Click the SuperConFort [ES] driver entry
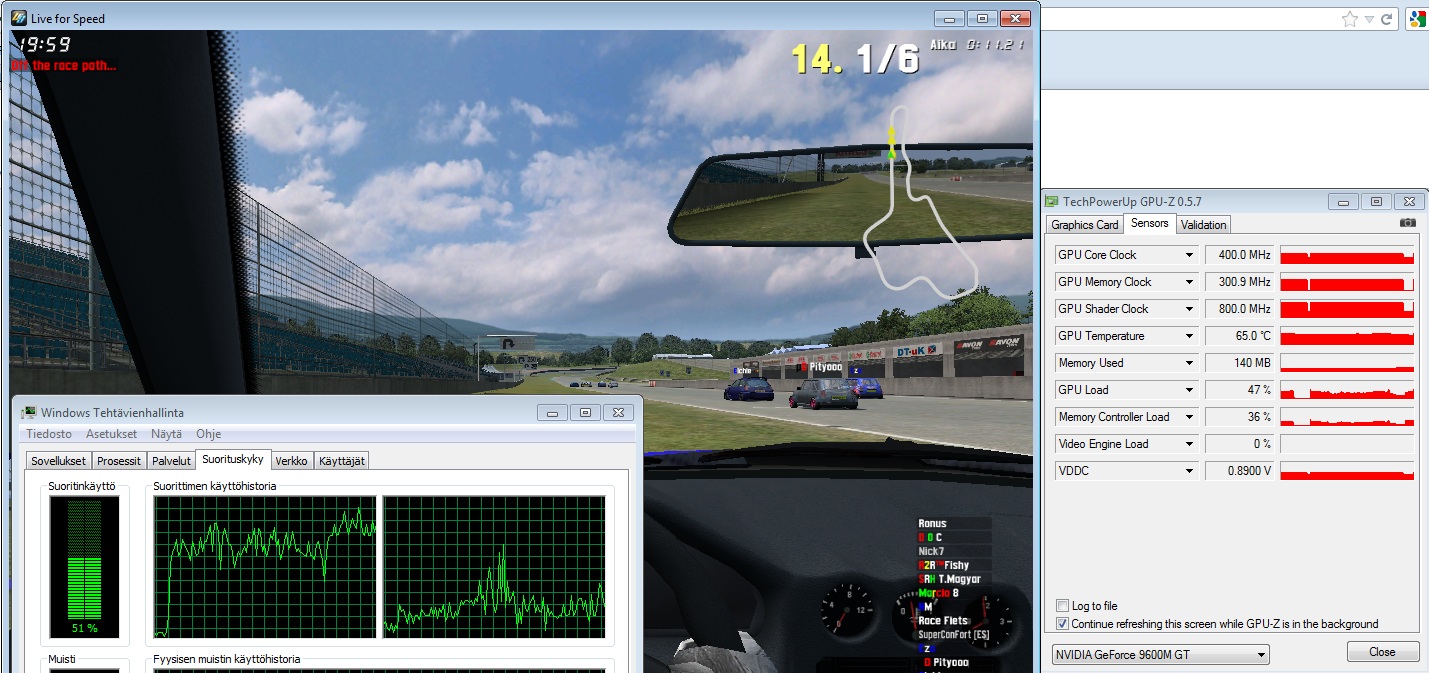The height and width of the screenshot is (673, 1429). 953,635
